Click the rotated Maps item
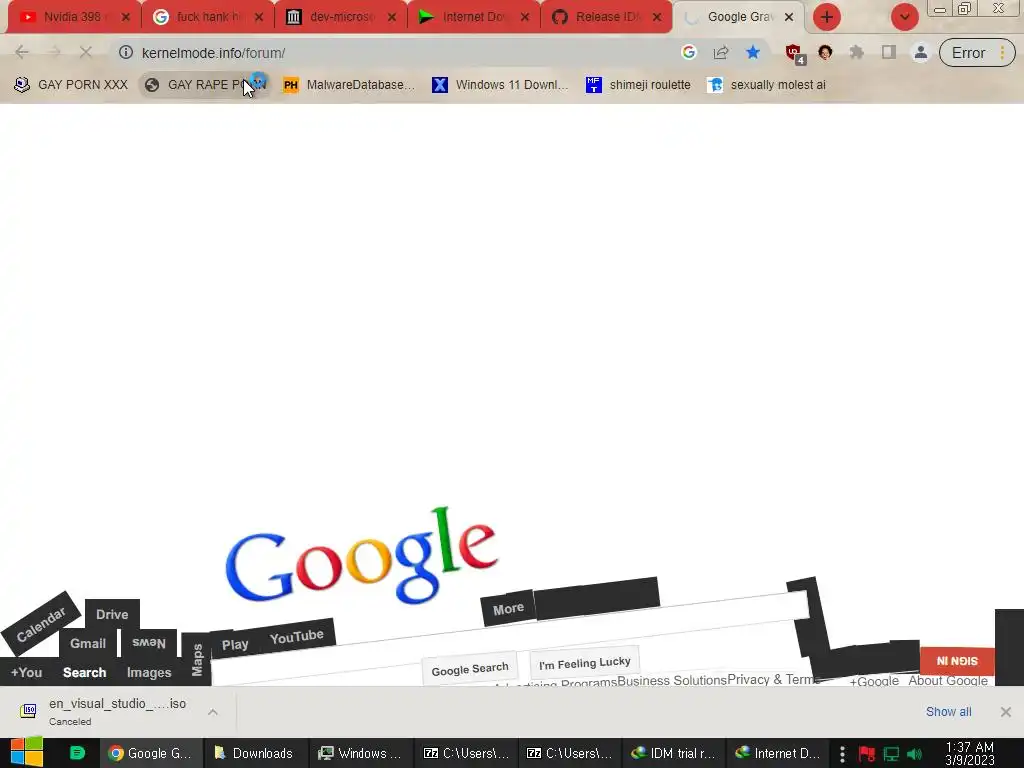 pyautogui.click(x=197, y=659)
